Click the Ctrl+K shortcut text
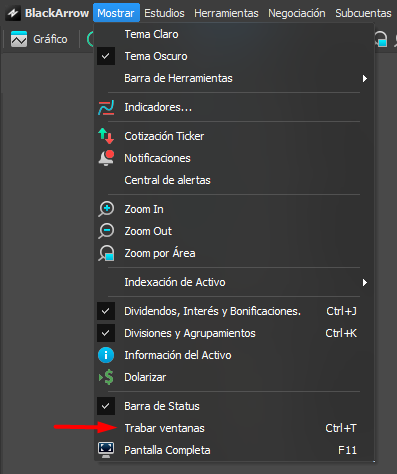Image resolution: width=397 pixels, height=474 pixels. (341, 333)
